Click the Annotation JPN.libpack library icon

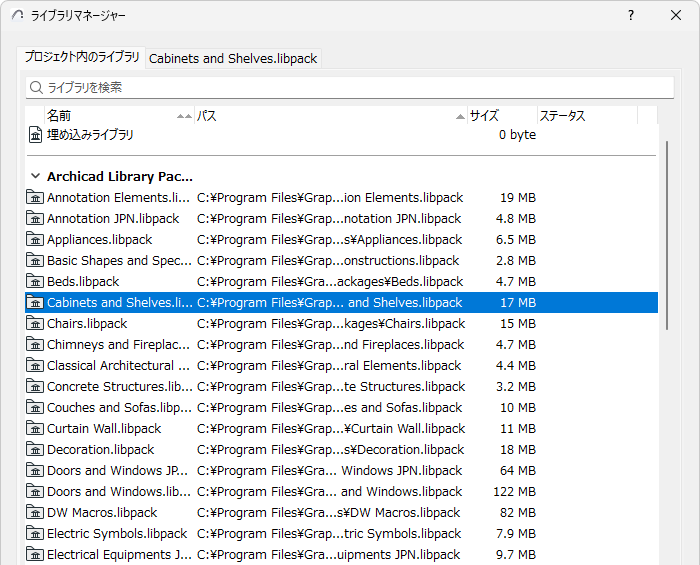35,218
